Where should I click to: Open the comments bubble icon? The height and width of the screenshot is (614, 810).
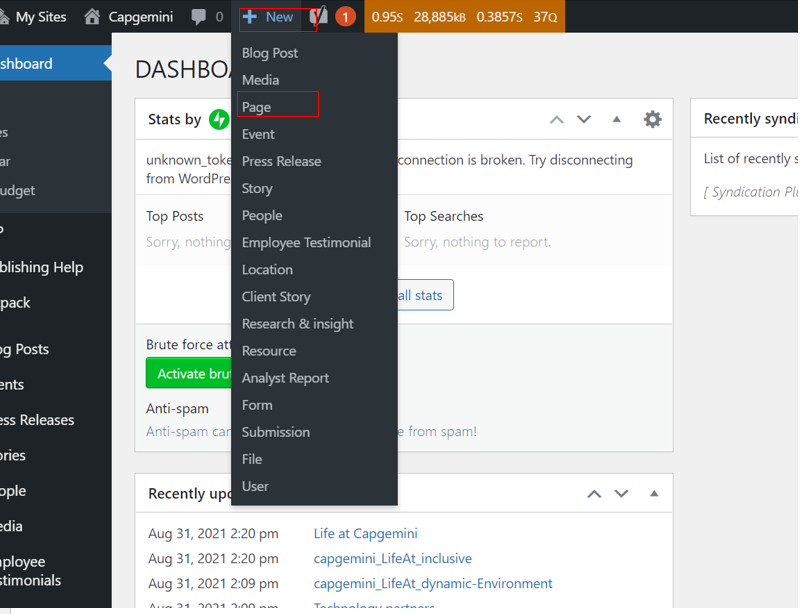(x=199, y=17)
